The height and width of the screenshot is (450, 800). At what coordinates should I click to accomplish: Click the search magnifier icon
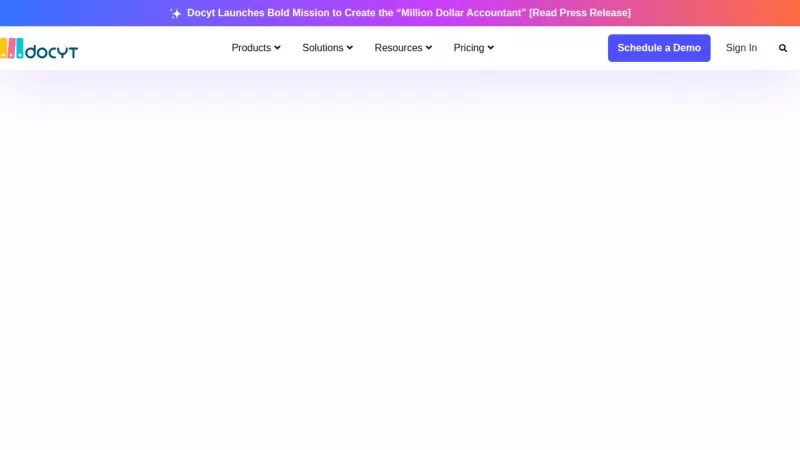(x=783, y=48)
